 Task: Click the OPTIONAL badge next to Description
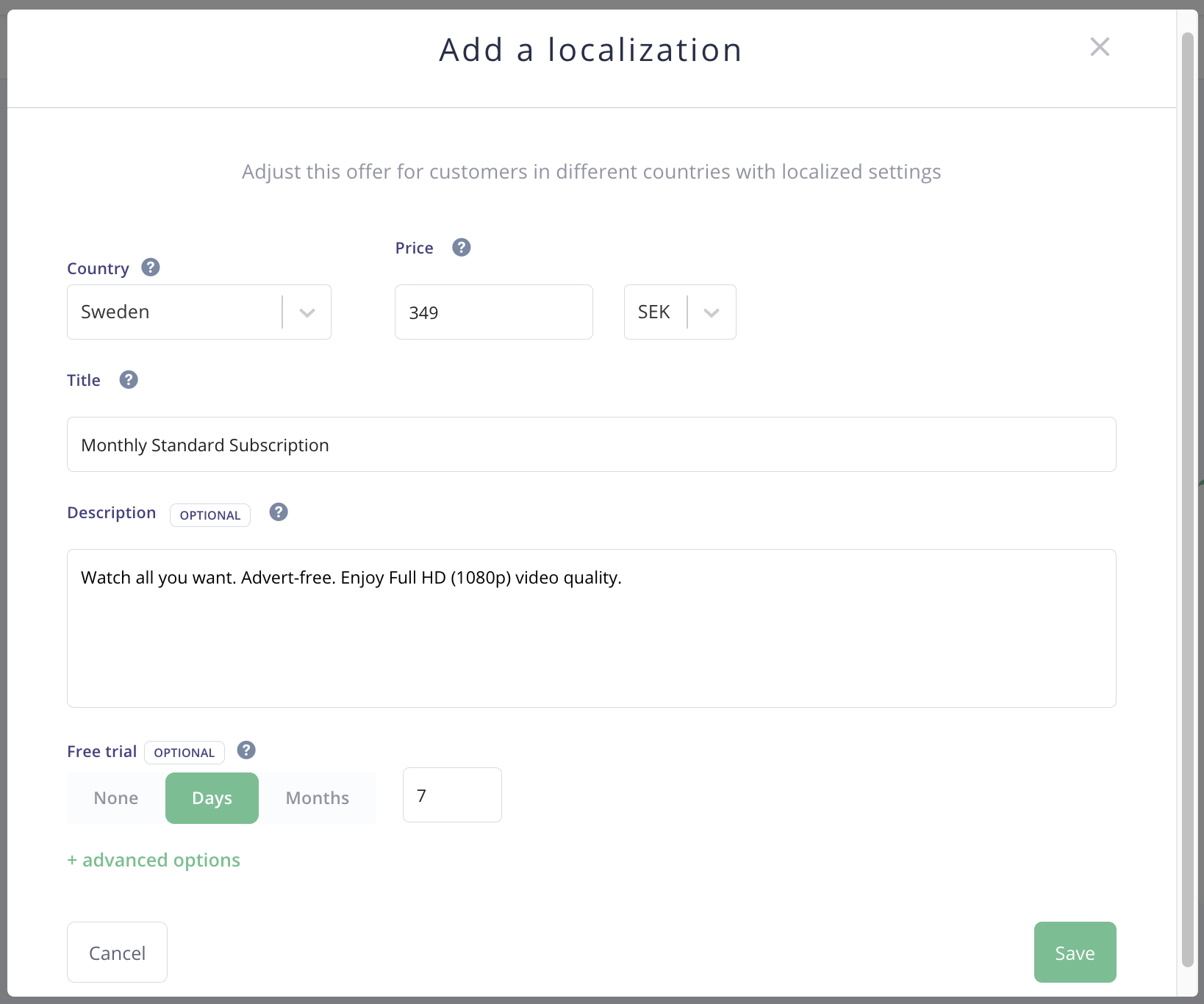pos(210,515)
